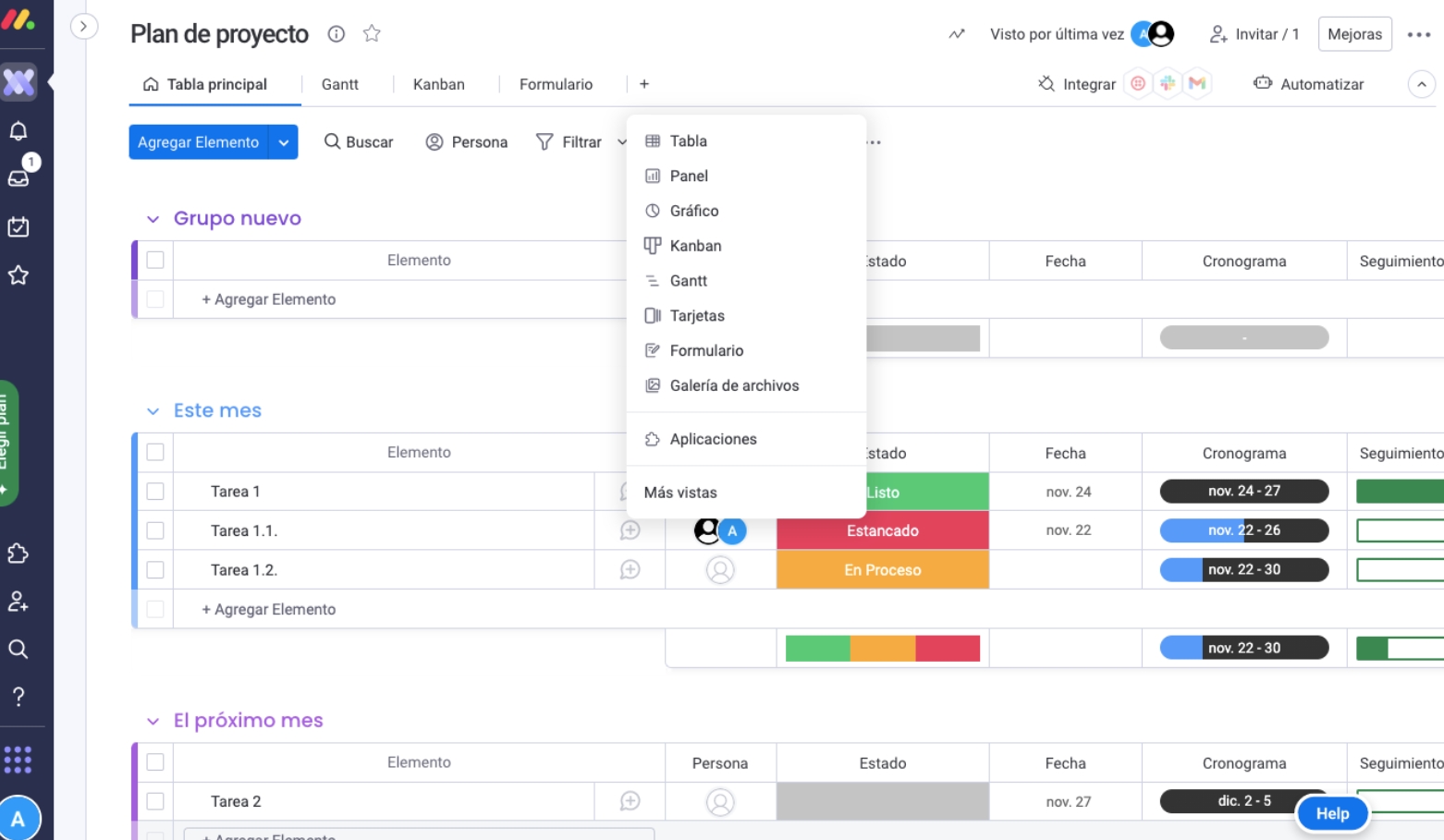Open timeline nov. 24 - 27 for Tarea 1
Viewport: 1444px width, 840px height.
pyautogui.click(x=1244, y=491)
